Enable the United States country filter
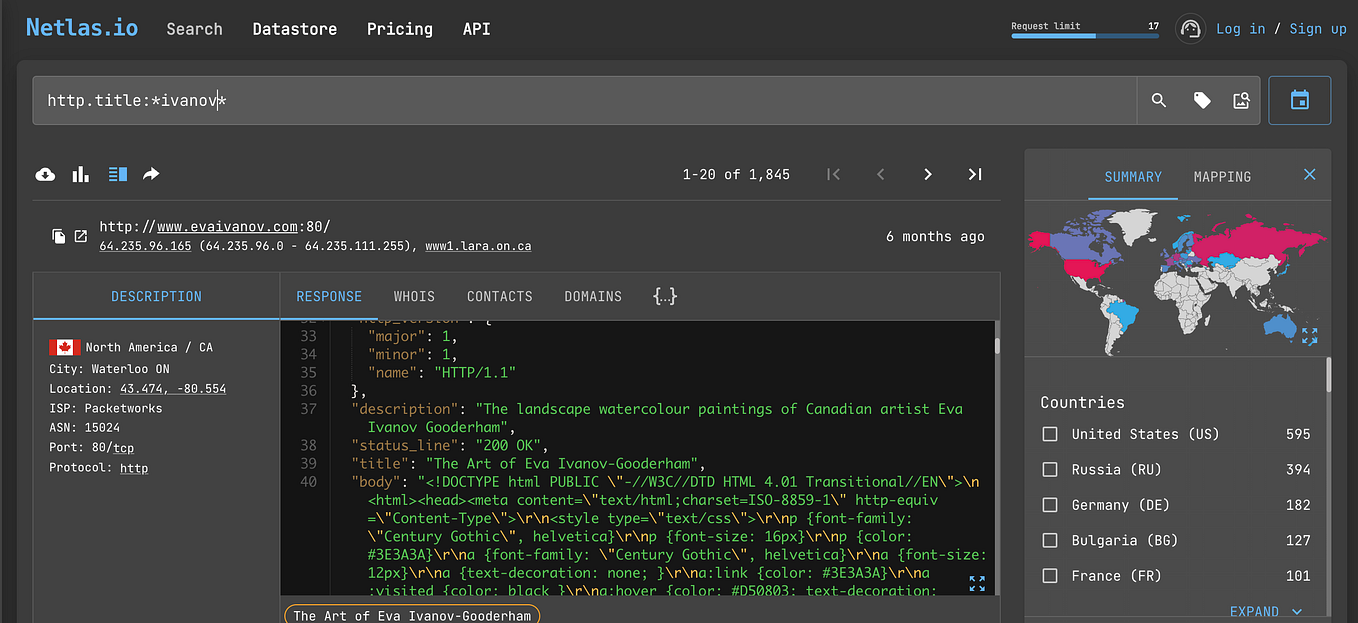1358x623 pixels. (x=1050, y=434)
